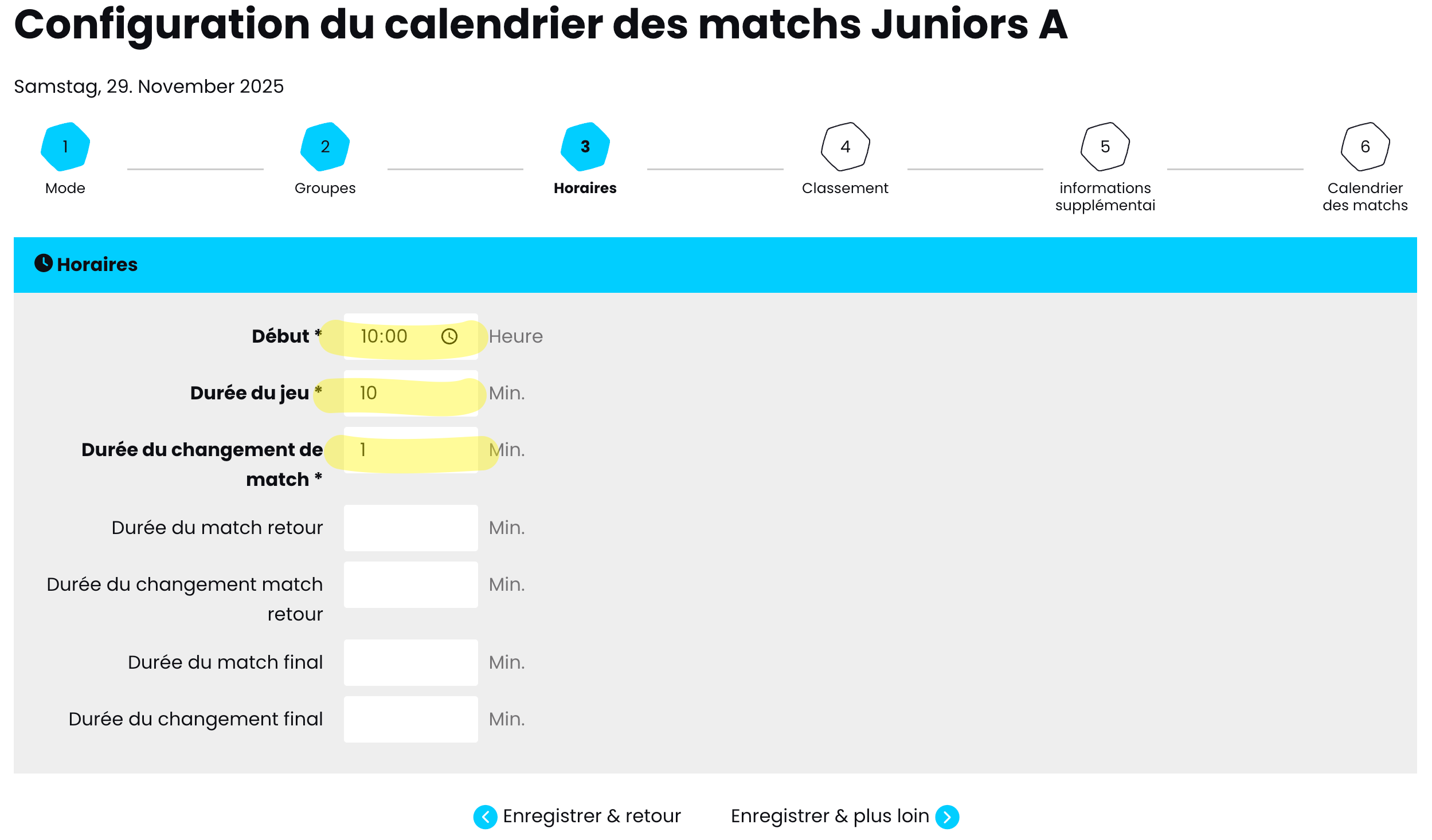Open the time picker clock icon
Viewport: 1432px width, 840px height.
pos(449,336)
